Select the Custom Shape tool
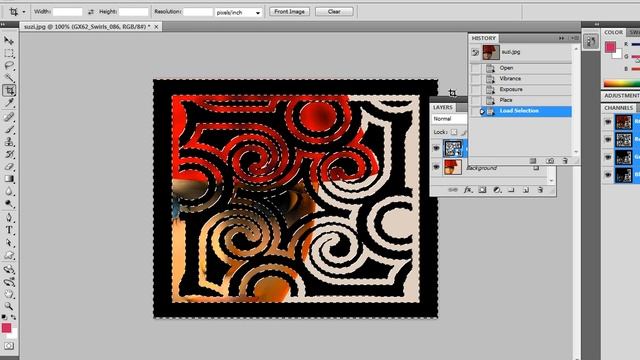Screen dimensions: 640x360 [9, 255]
